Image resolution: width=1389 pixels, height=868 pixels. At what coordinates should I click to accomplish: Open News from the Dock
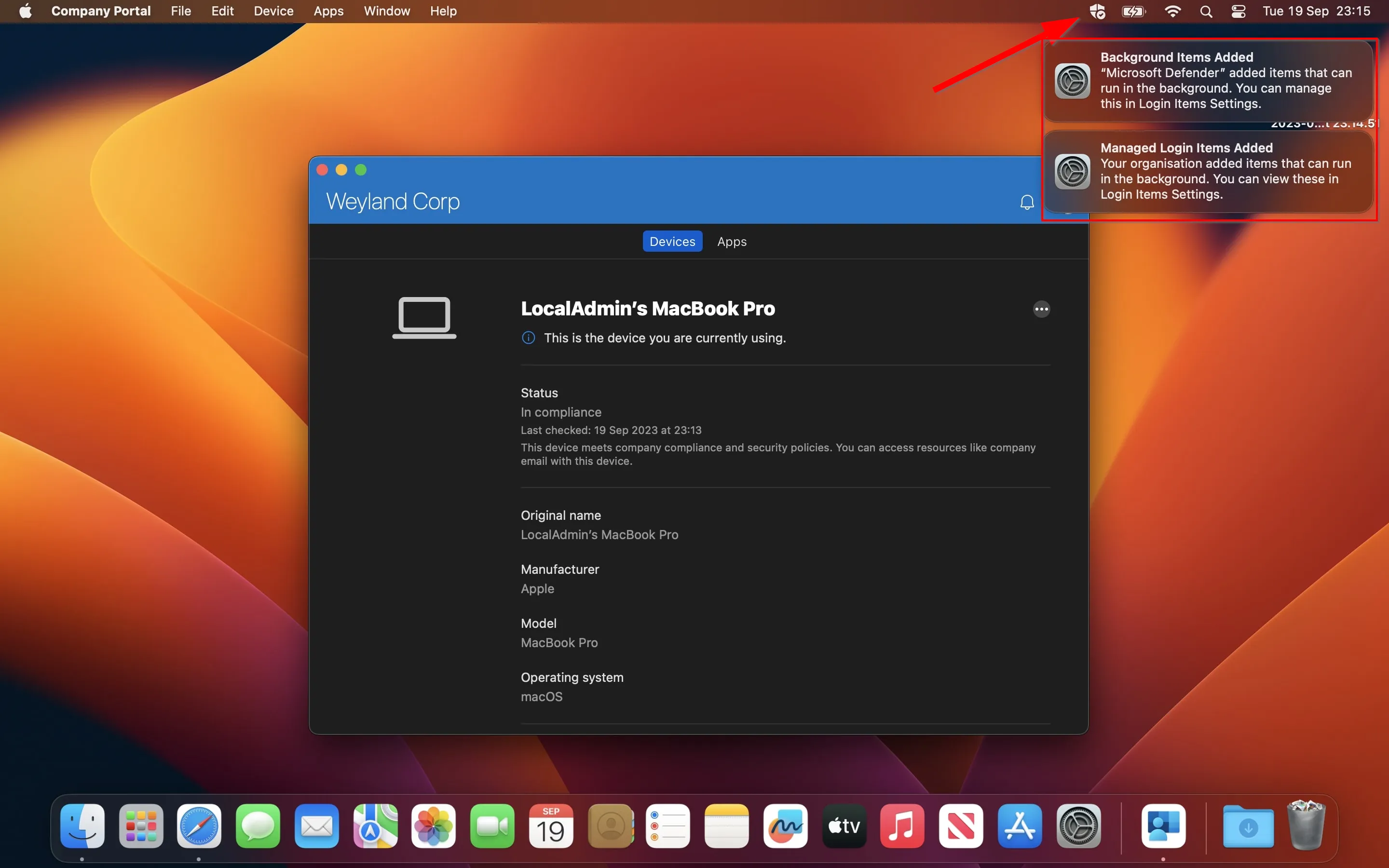coord(961,826)
